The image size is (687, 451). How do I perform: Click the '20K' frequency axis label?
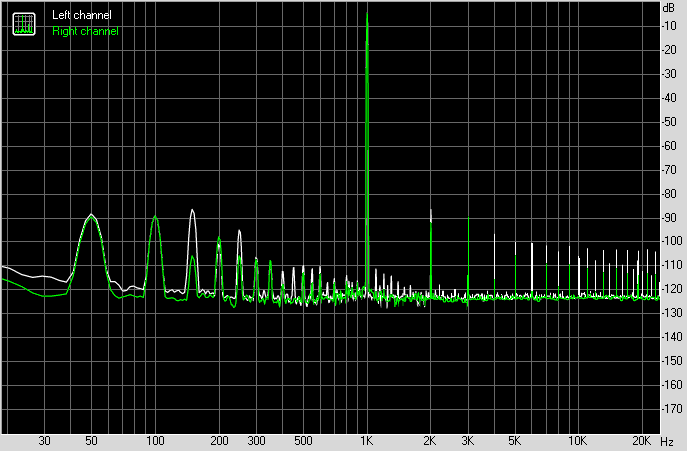point(641,441)
